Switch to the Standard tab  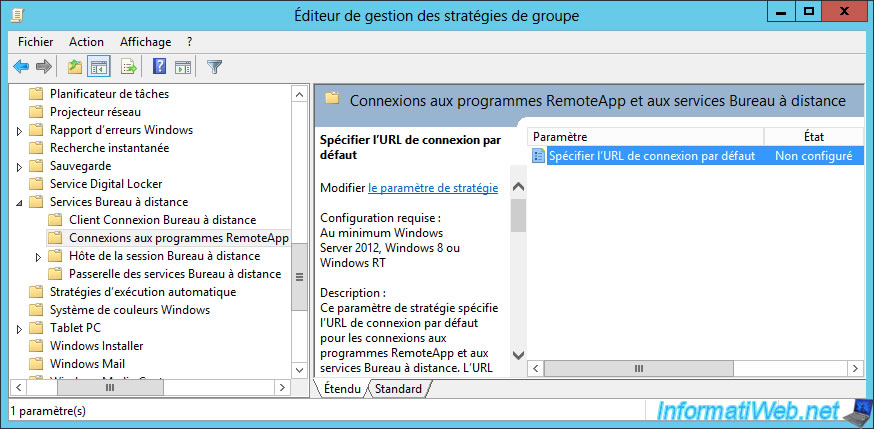click(x=398, y=389)
